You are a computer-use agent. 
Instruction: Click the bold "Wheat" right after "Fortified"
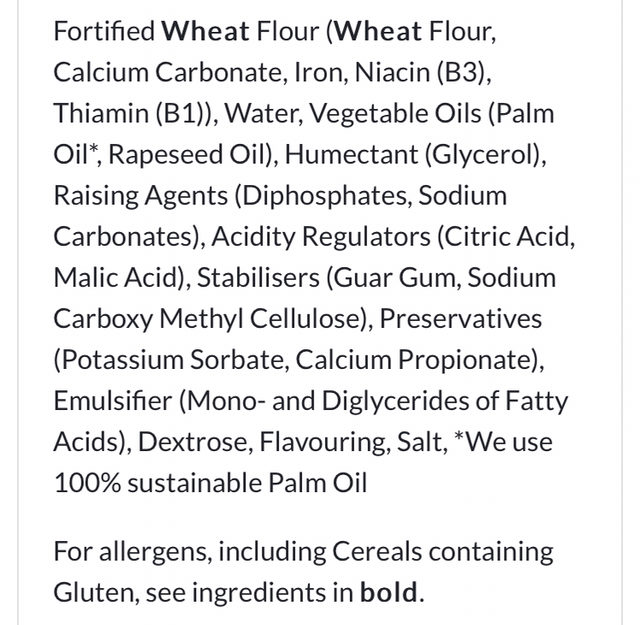coord(204,31)
